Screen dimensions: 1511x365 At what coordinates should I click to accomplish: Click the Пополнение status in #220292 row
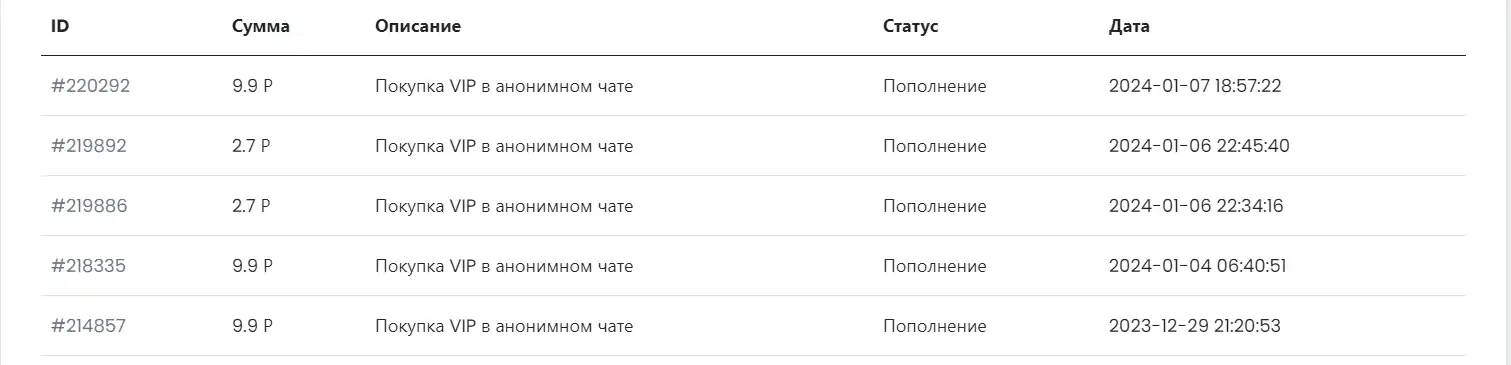point(935,86)
